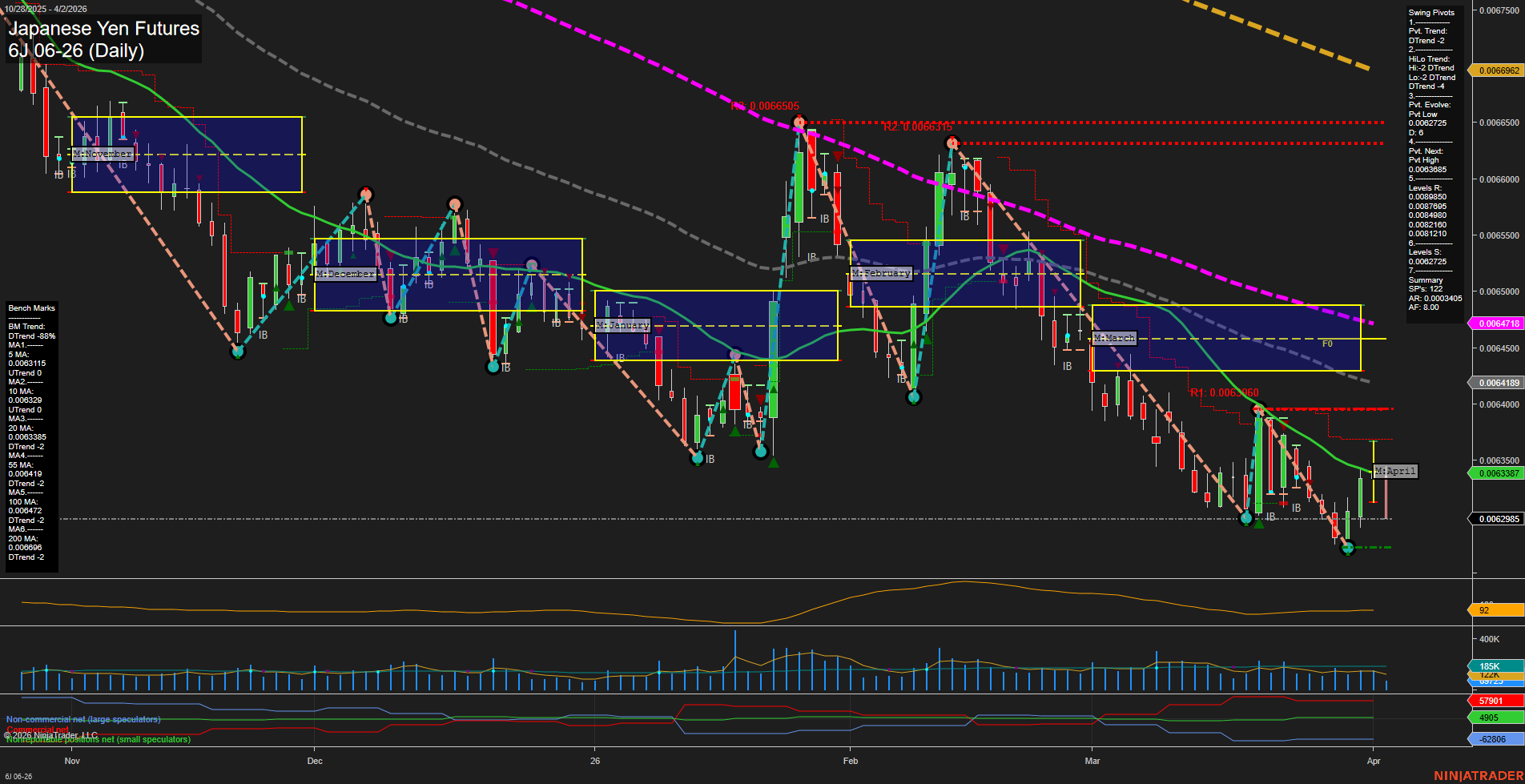The height and width of the screenshot is (784, 1525).
Task: Toggle the Non-commercial net (large speculators) plot
Action: (x=83, y=718)
